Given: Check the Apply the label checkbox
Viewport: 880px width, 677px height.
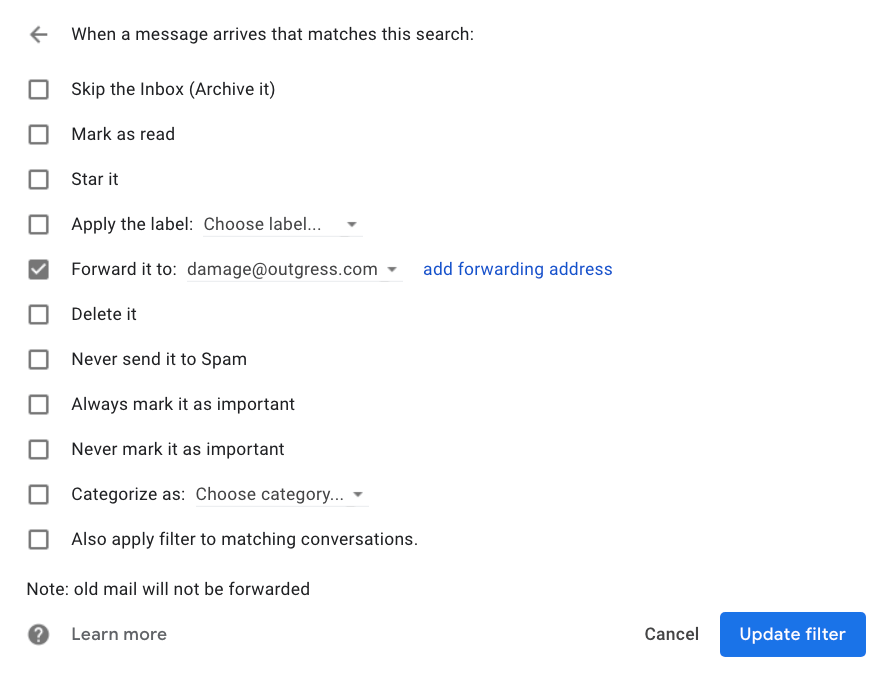Looking at the screenshot, I should click(x=39, y=225).
